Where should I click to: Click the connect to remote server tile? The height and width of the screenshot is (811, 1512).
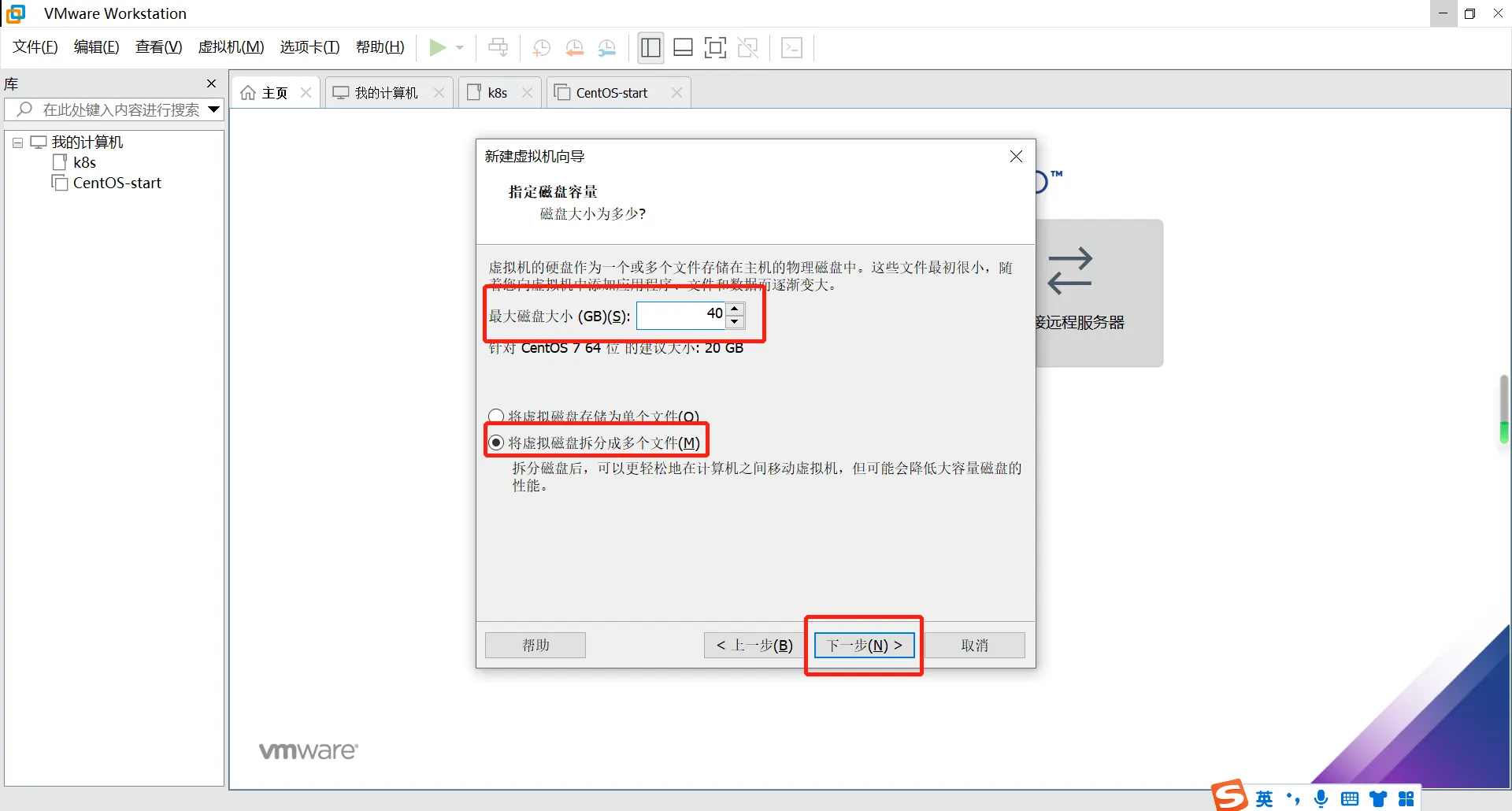click(x=1099, y=293)
